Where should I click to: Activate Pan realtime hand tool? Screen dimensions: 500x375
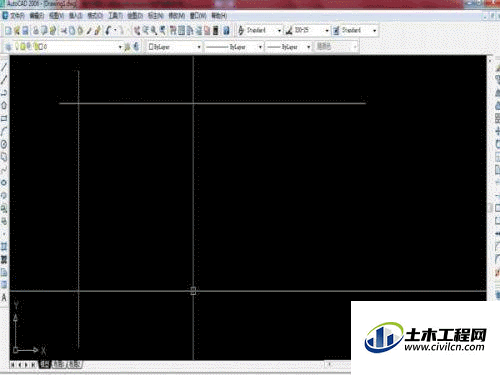(x=137, y=31)
